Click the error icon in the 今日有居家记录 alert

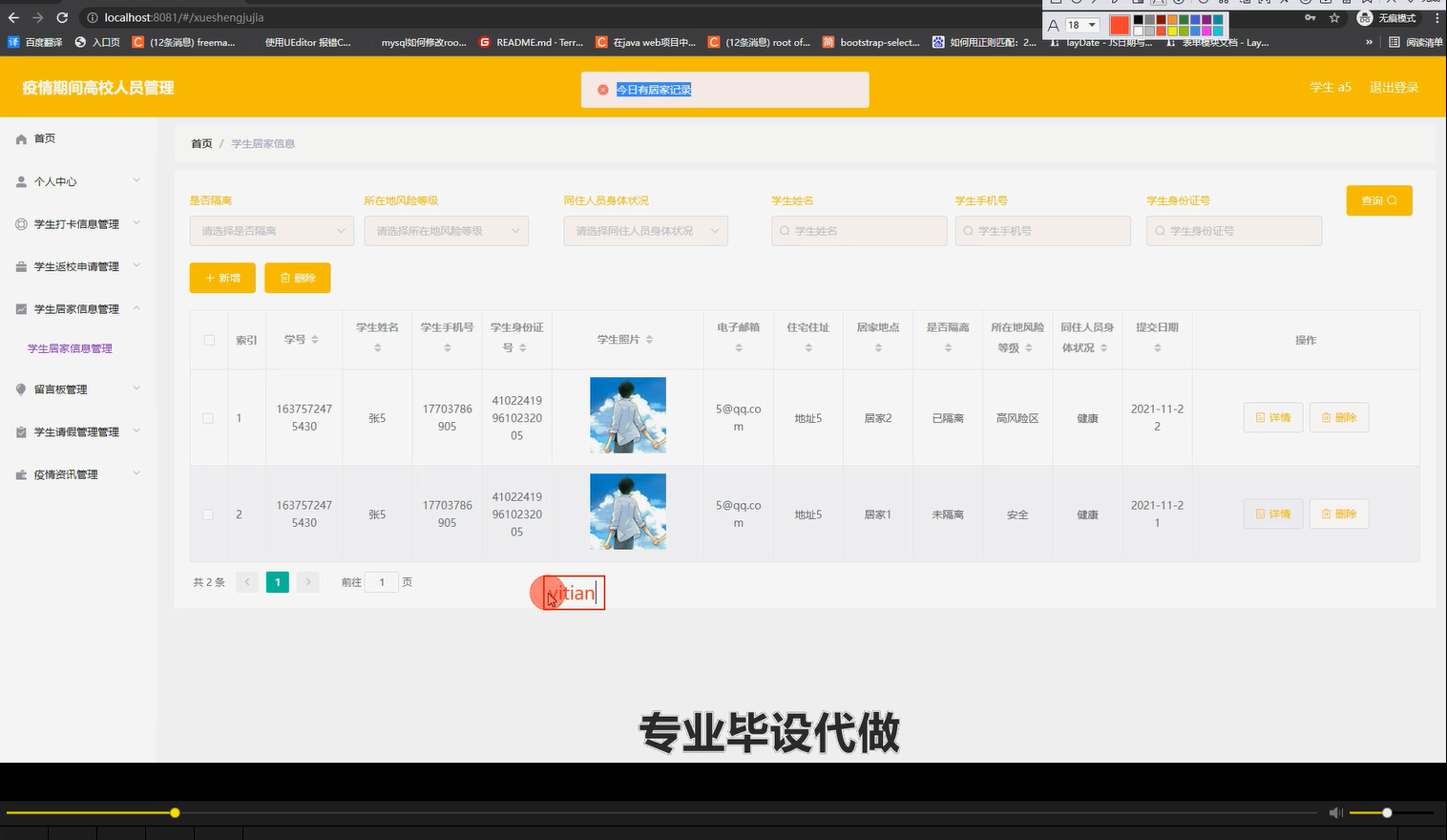click(x=602, y=90)
